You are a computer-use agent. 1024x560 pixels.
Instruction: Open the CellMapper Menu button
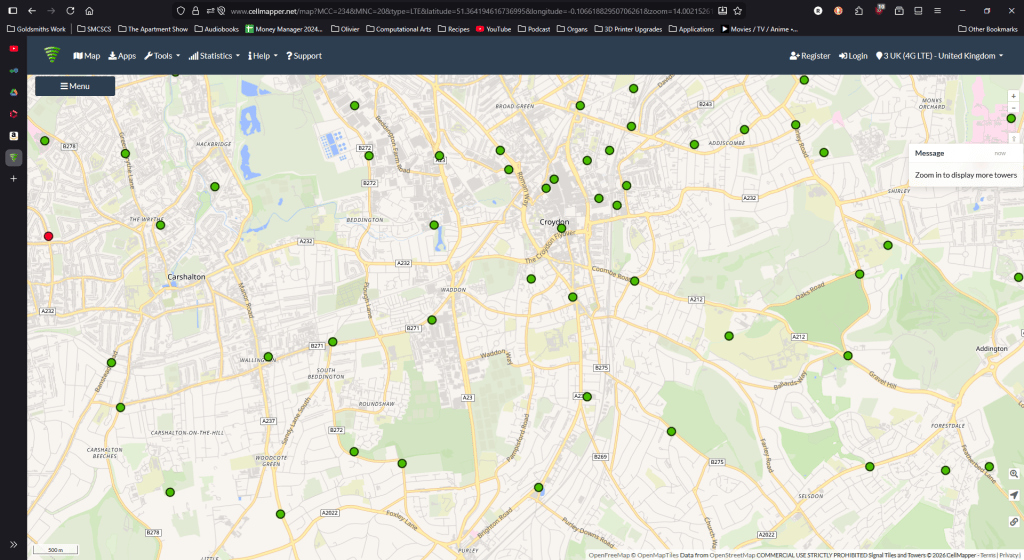[x=75, y=86]
